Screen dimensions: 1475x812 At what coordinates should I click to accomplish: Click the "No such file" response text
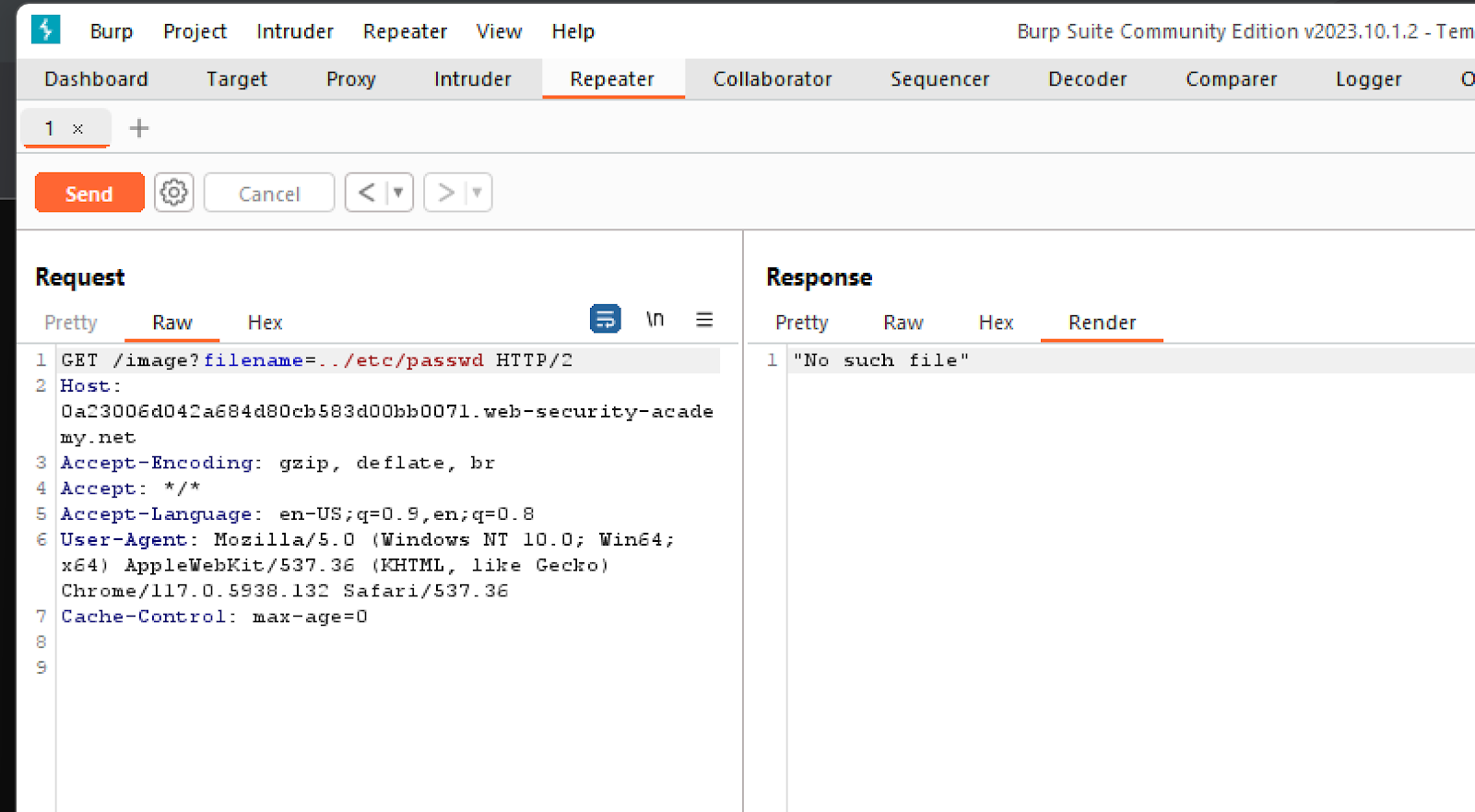coord(881,360)
